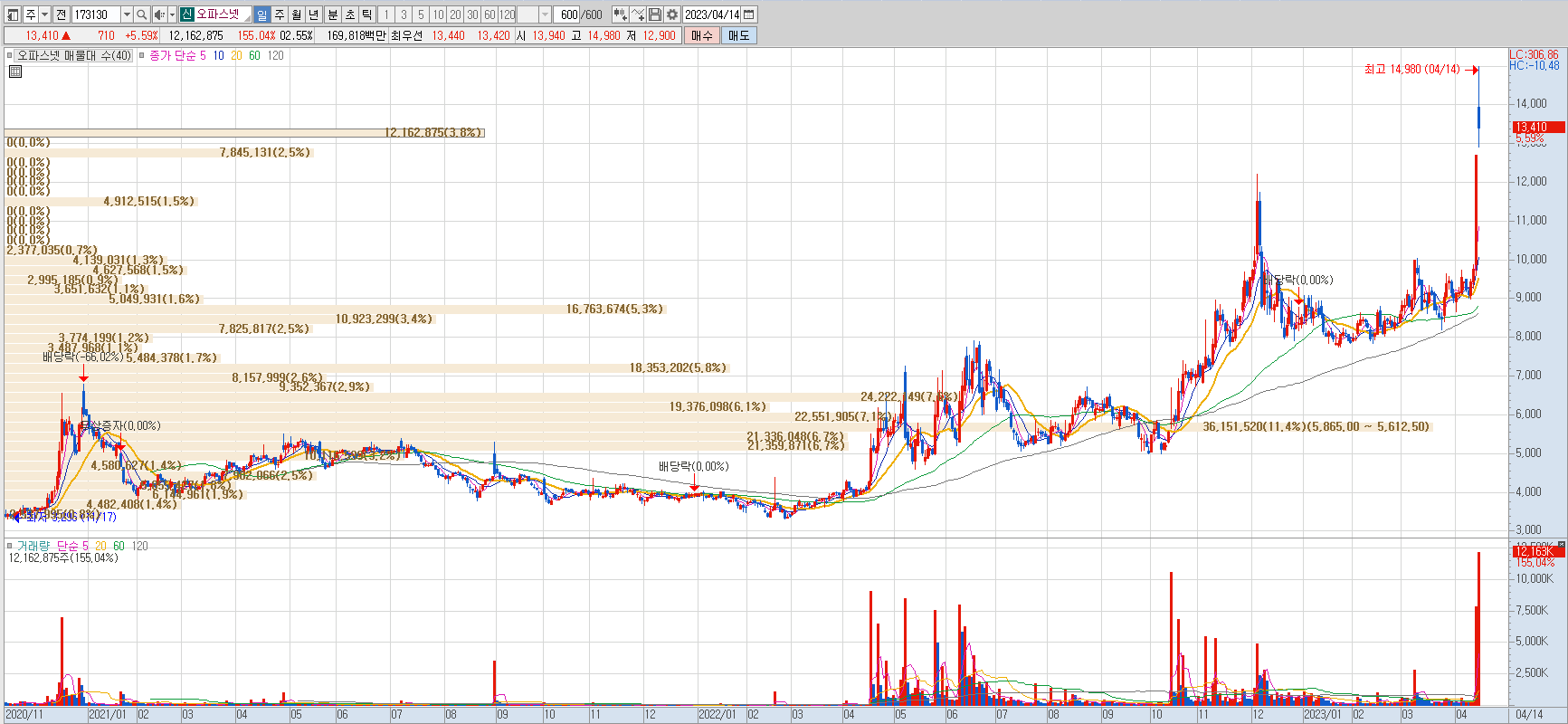Click the small square before 거래량 label
Image resolution: width=1568 pixels, height=724 pixels.
click(10, 546)
